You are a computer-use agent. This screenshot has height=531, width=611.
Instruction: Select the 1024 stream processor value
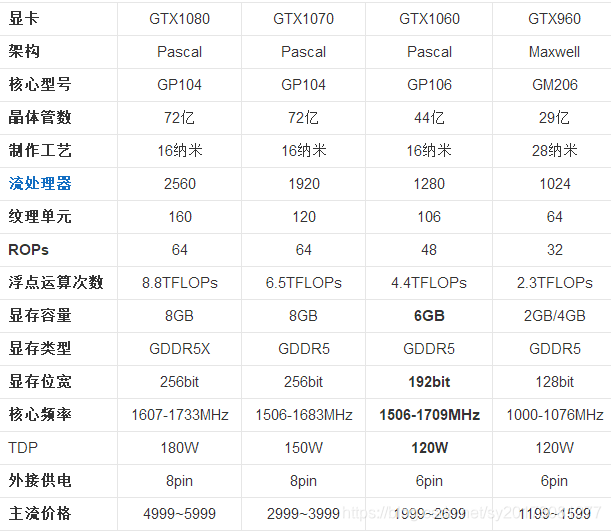(554, 184)
